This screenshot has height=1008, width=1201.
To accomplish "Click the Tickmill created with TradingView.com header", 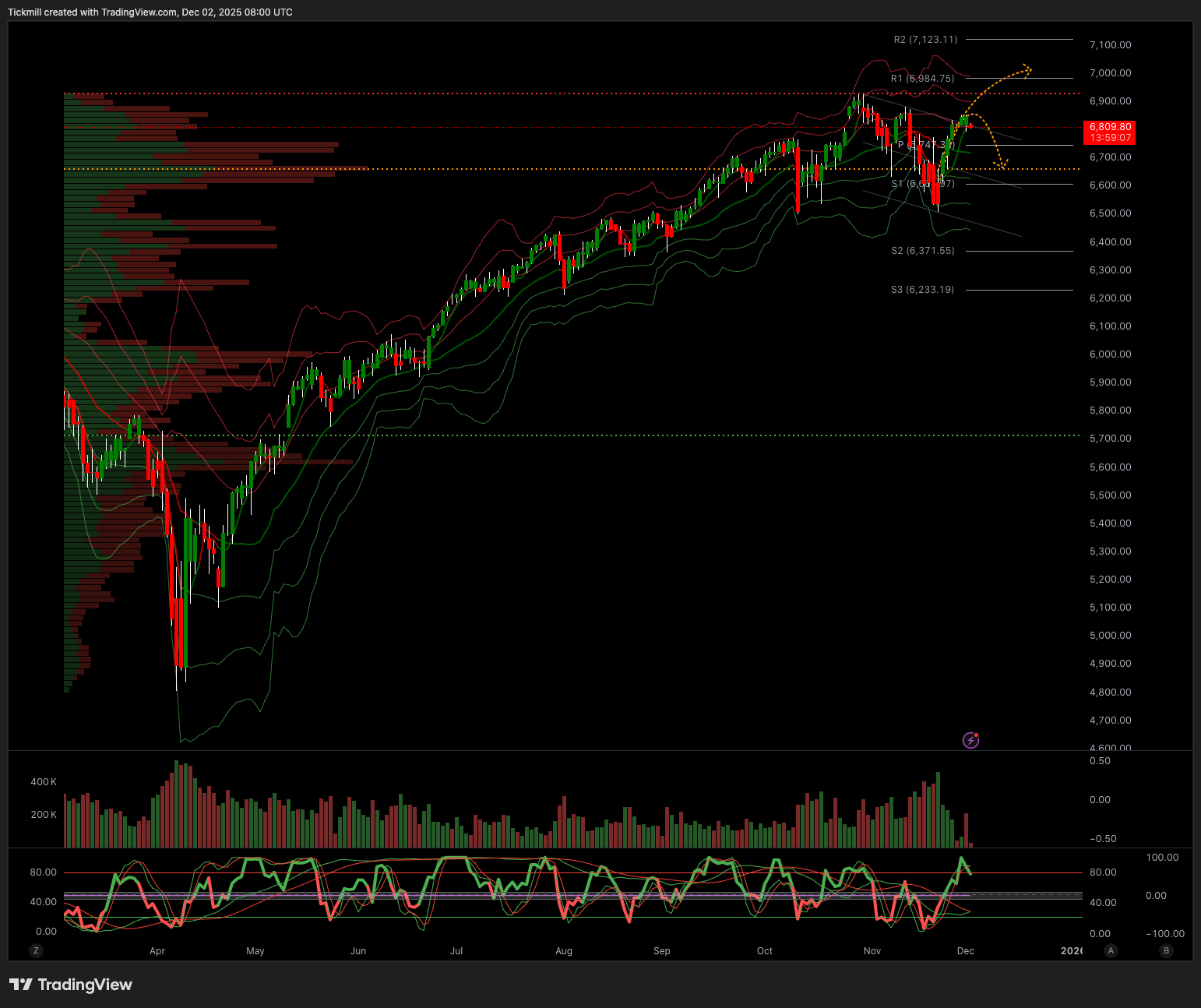I will (150, 12).
